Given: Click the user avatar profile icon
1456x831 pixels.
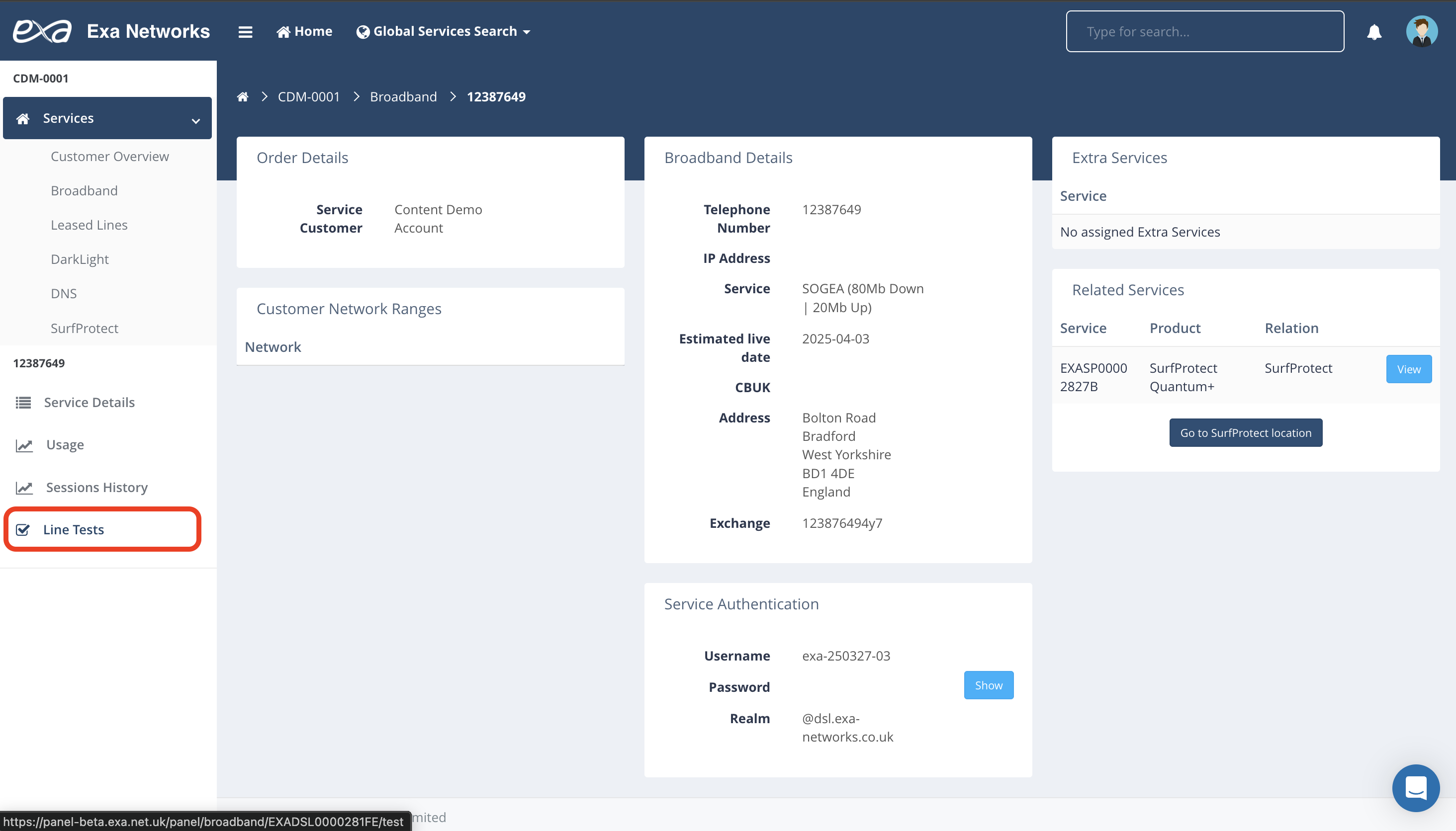Looking at the screenshot, I should pyautogui.click(x=1421, y=31).
